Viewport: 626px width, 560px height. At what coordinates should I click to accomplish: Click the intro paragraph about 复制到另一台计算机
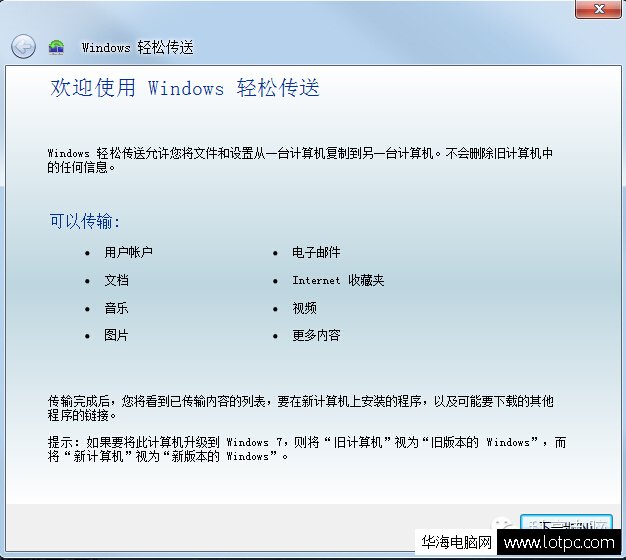300,160
